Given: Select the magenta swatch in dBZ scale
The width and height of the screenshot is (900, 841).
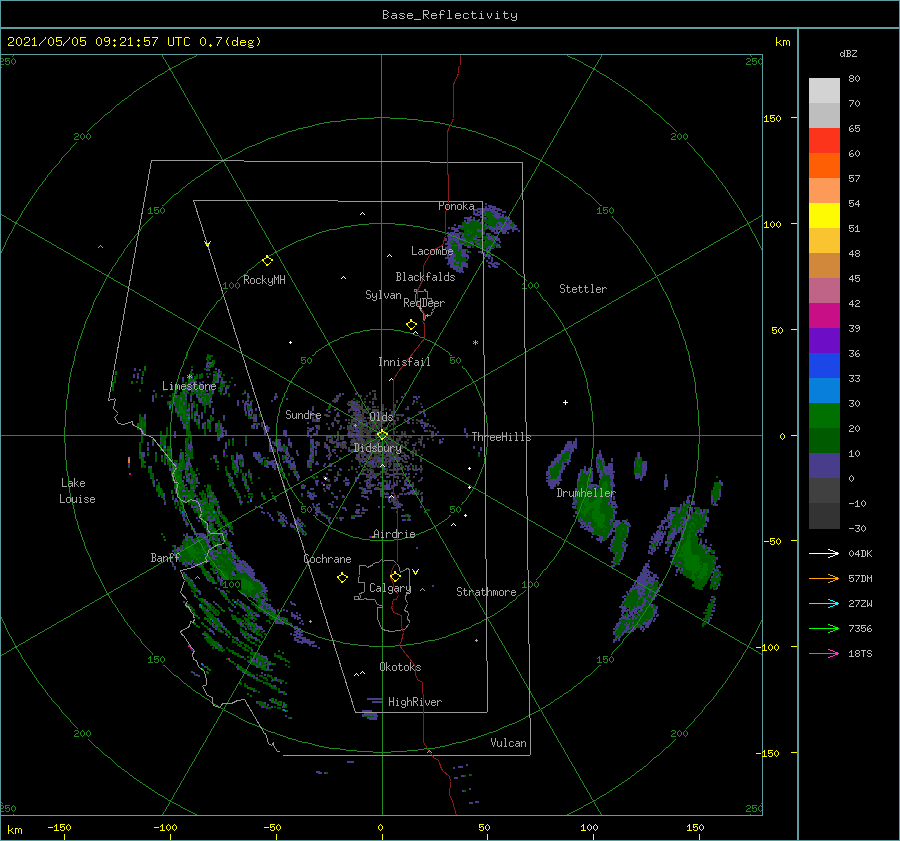Looking at the screenshot, I should [x=824, y=316].
